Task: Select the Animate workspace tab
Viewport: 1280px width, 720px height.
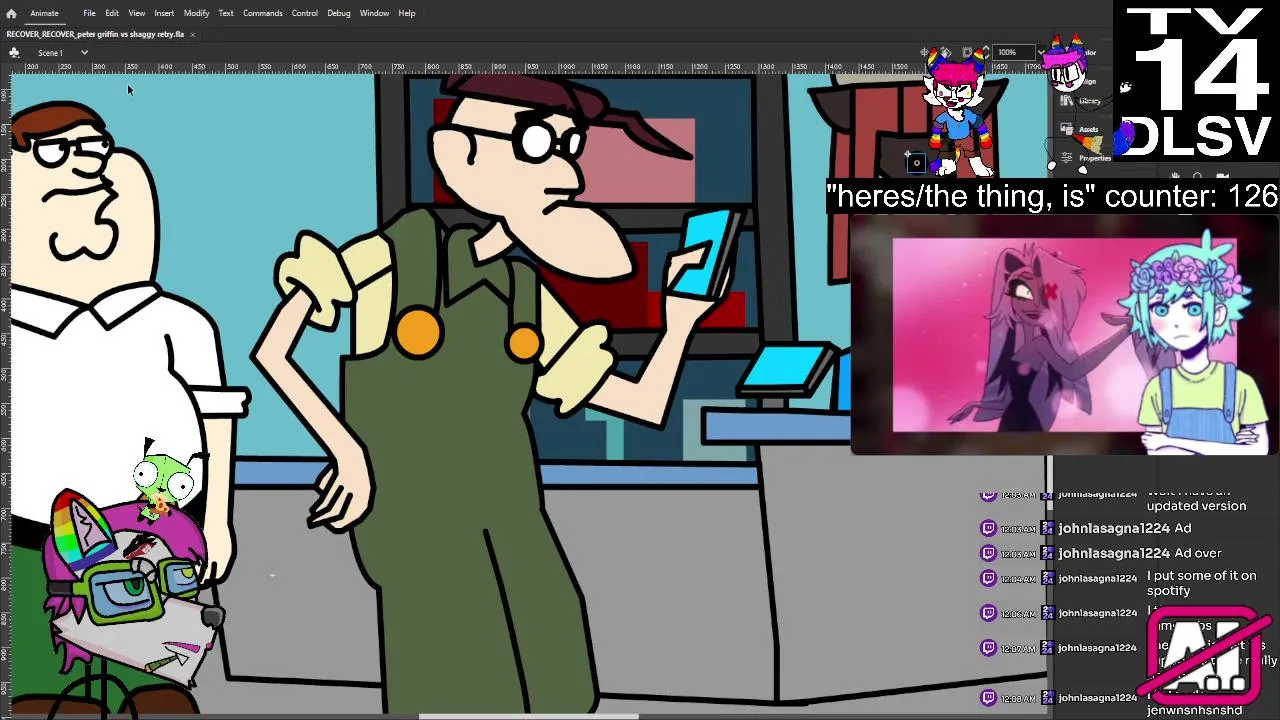Action: pos(44,13)
